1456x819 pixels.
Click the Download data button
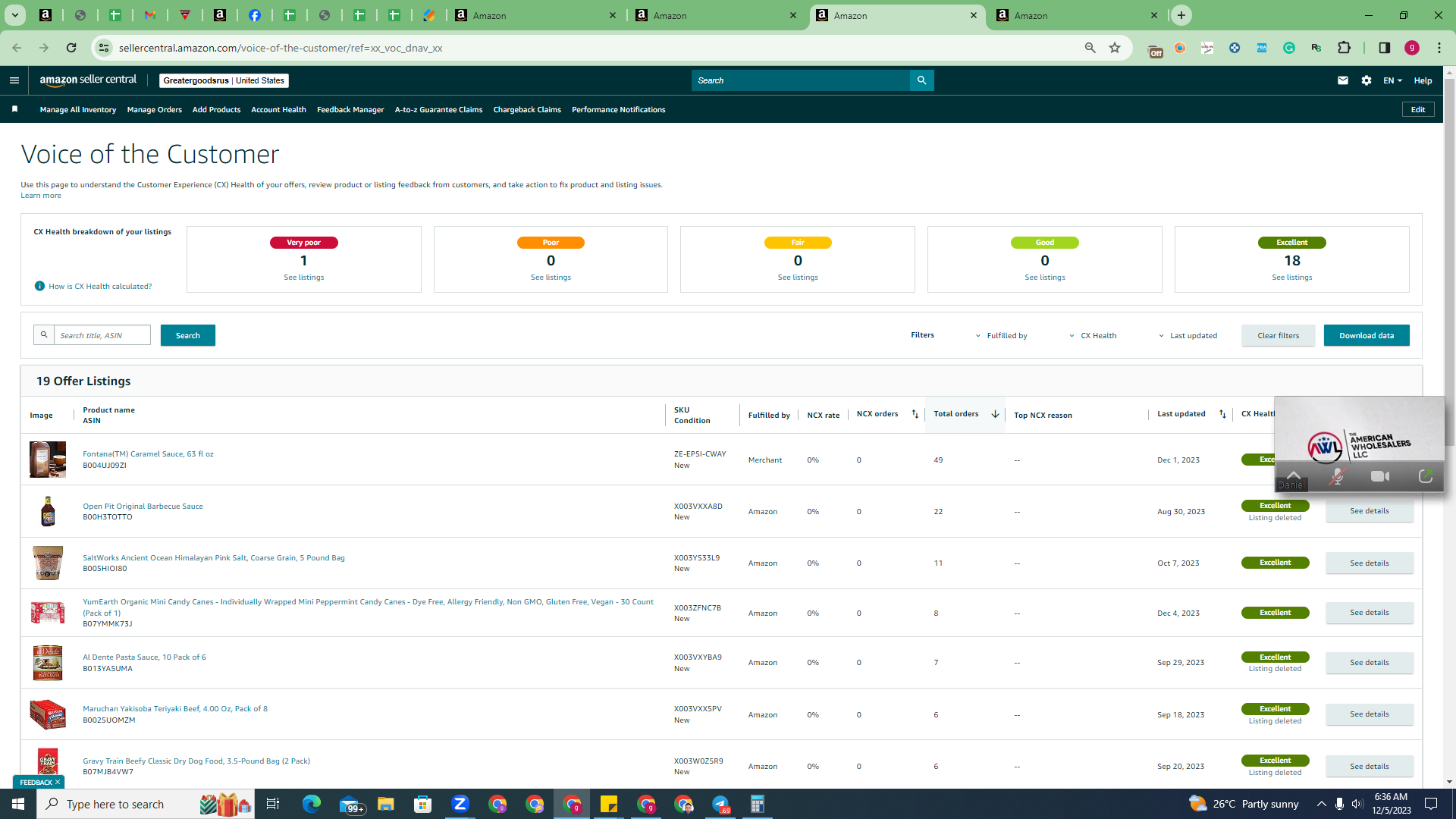(x=1367, y=335)
